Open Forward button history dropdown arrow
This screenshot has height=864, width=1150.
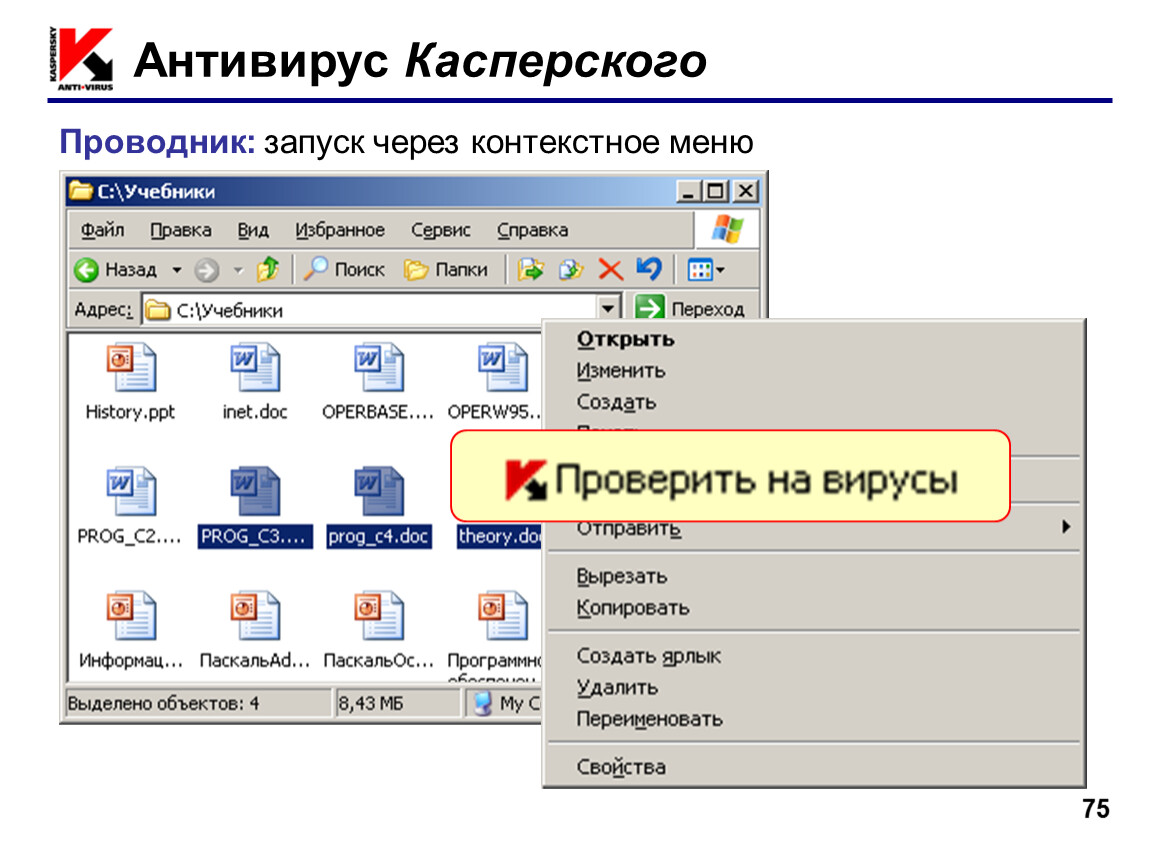click(x=238, y=271)
